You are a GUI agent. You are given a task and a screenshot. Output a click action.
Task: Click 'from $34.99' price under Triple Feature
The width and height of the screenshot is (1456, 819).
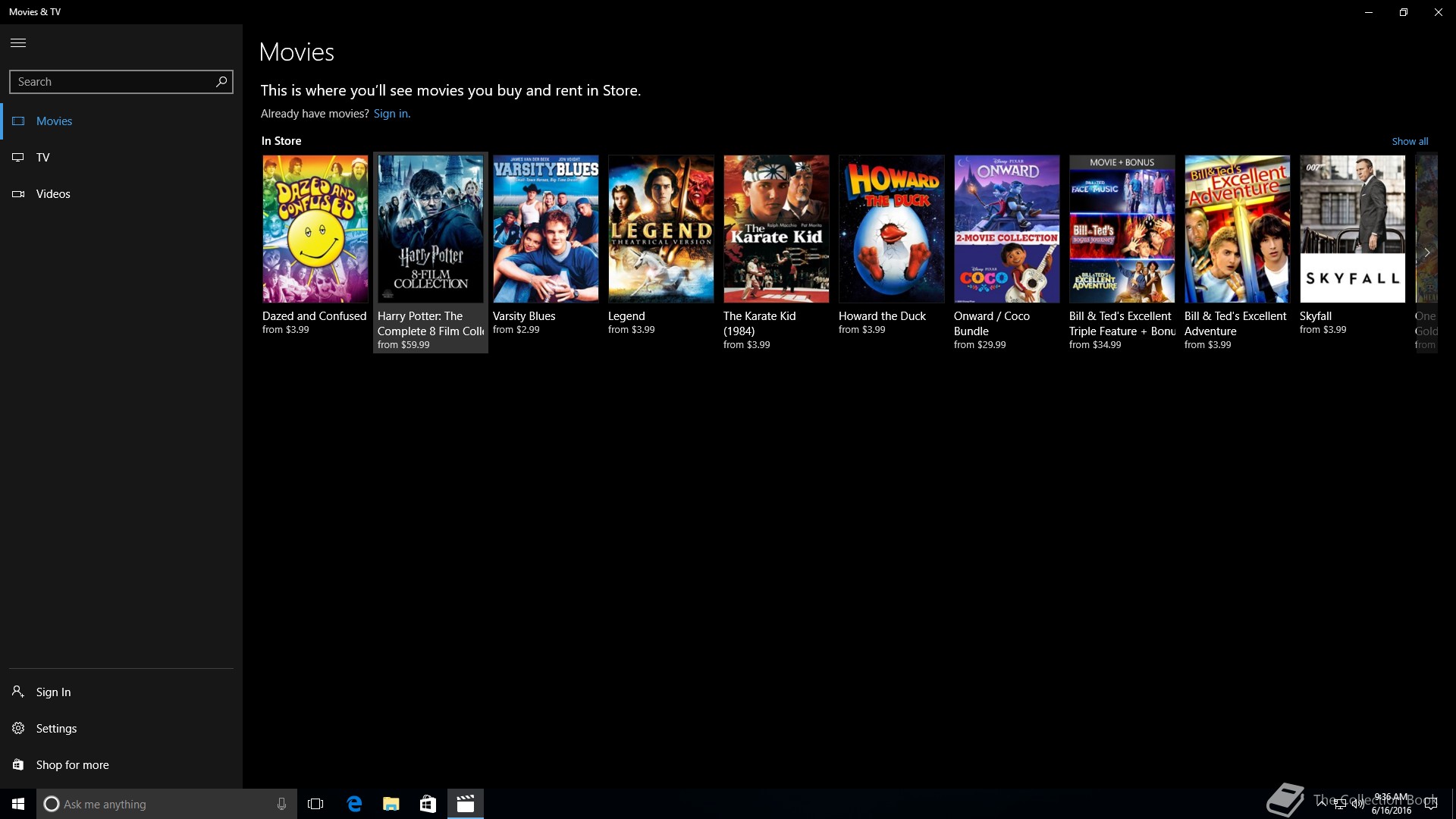point(1095,345)
